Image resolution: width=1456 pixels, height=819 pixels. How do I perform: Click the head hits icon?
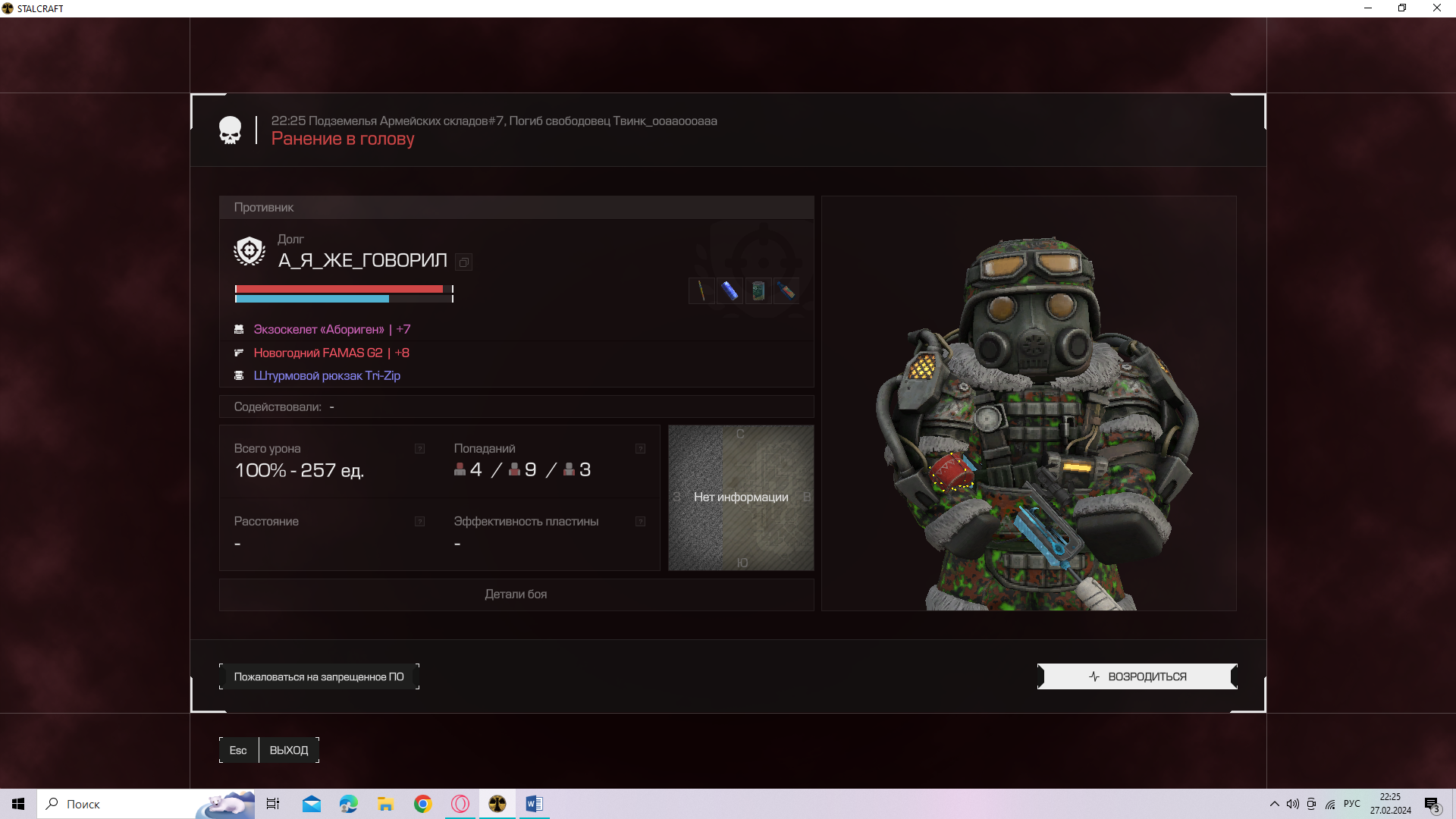pos(460,469)
